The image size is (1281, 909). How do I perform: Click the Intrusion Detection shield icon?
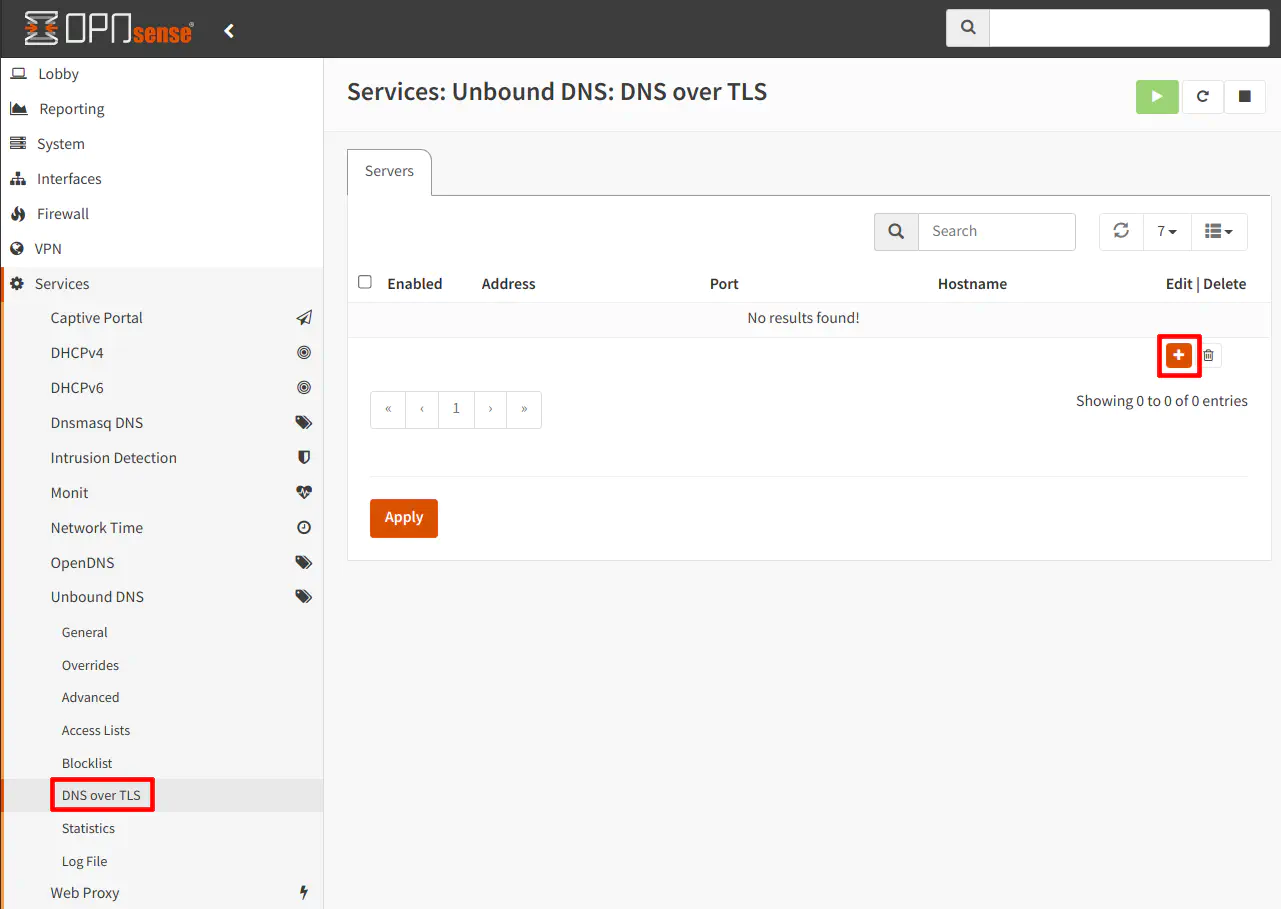[x=304, y=457]
